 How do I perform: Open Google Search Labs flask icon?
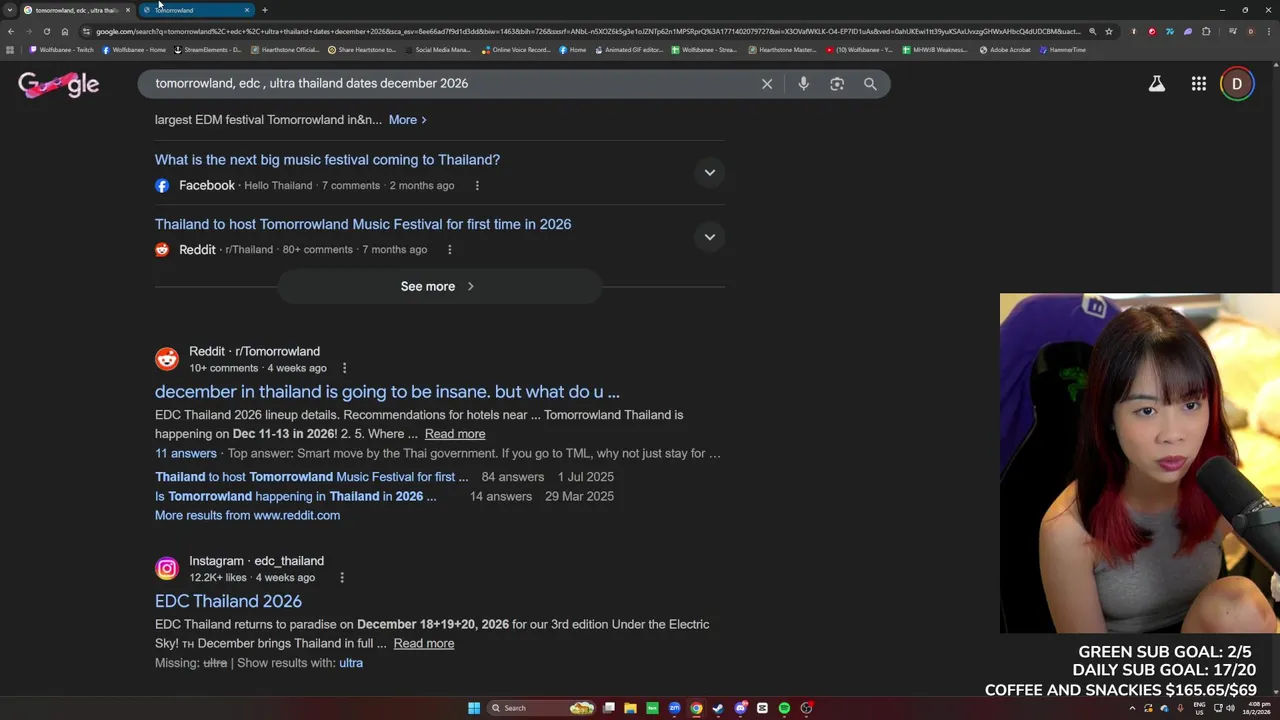point(1157,84)
